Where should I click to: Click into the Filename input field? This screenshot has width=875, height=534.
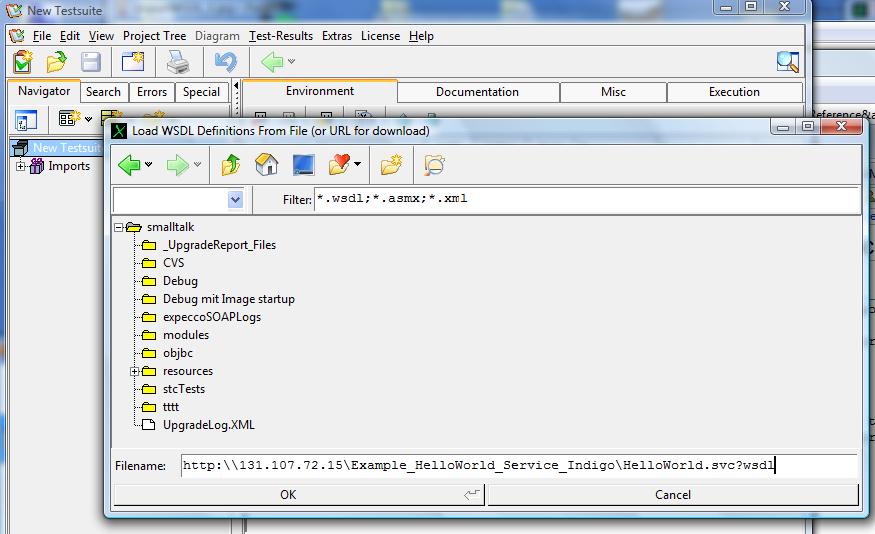(518, 466)
